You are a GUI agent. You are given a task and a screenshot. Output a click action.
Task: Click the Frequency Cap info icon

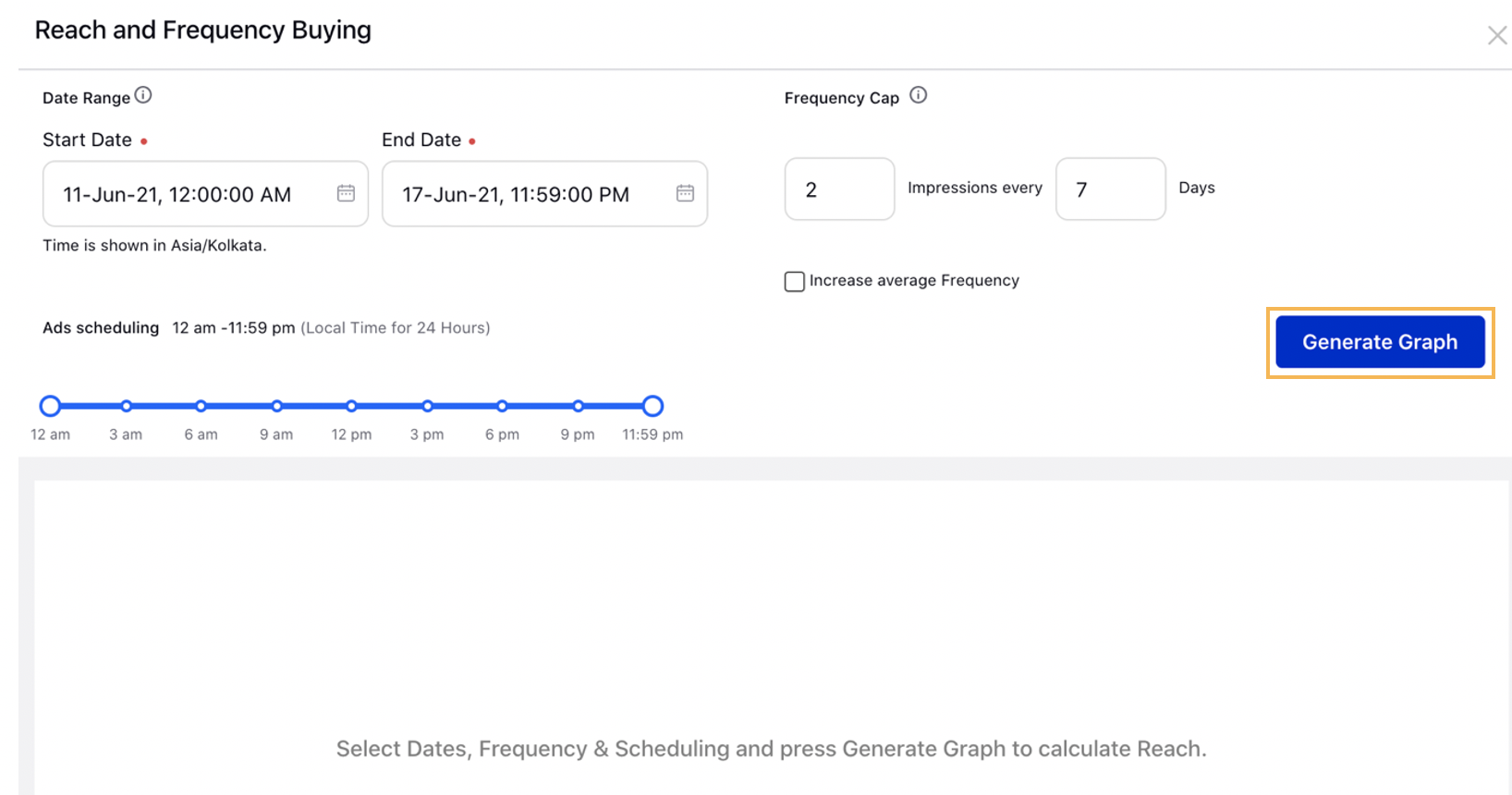(x=918, y=95)
